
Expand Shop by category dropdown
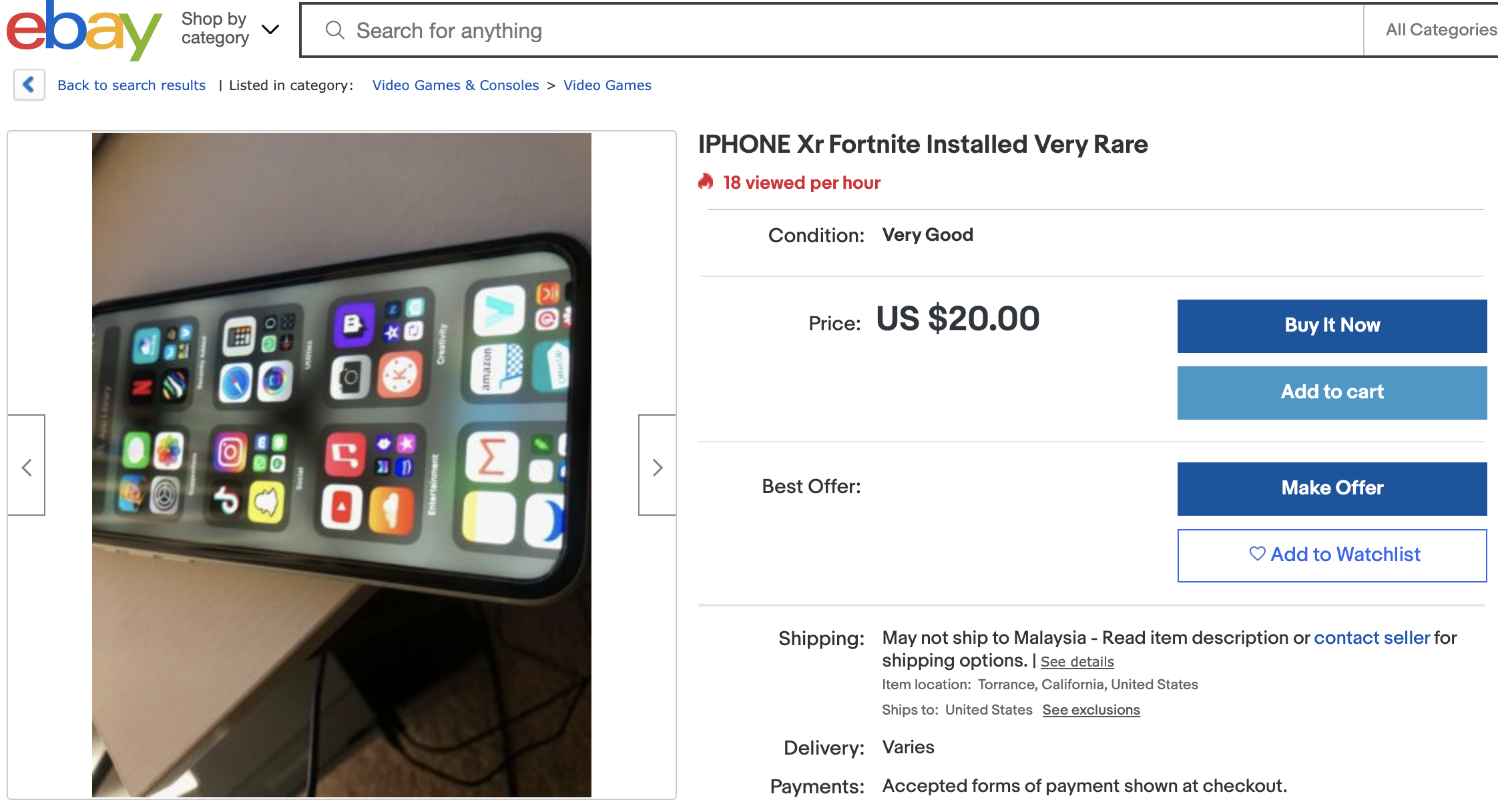[x=230, y=29]
